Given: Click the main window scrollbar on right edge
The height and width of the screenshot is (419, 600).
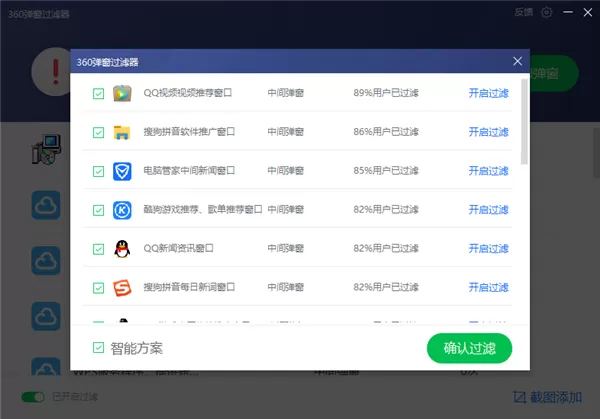Looking at the screenshot, I should coord(596,153).
